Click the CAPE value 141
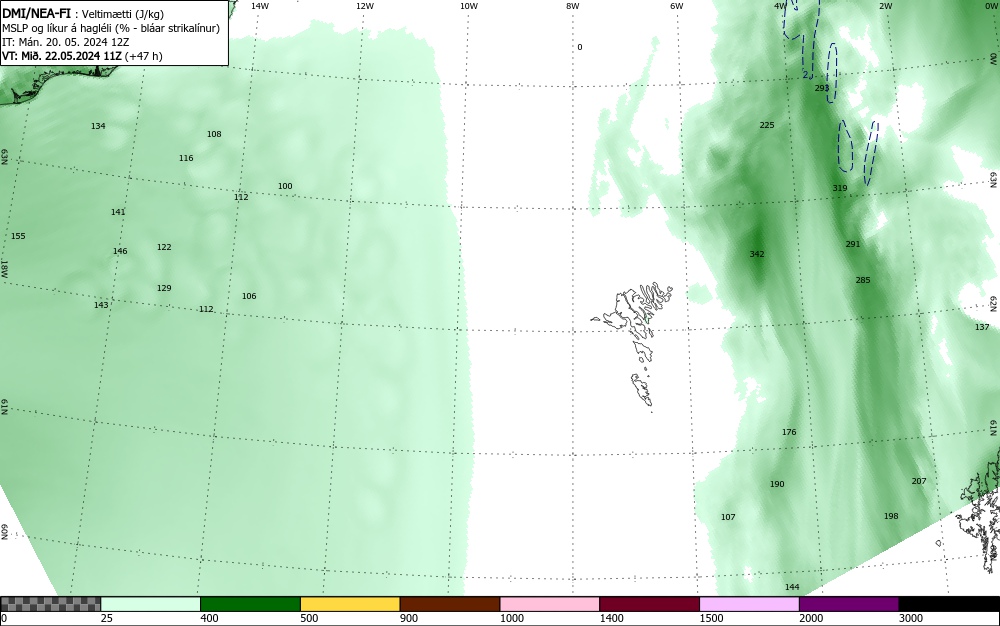This screenshot has height=626, width=1000. 118,212
